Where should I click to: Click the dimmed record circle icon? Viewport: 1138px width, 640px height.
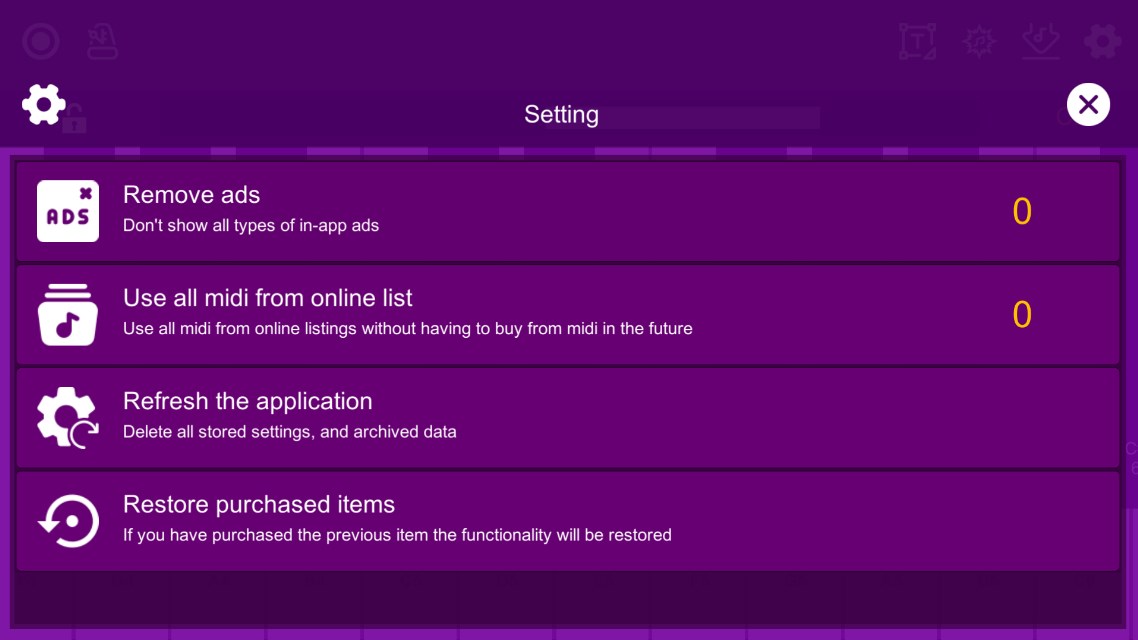(x=41, y=42)
